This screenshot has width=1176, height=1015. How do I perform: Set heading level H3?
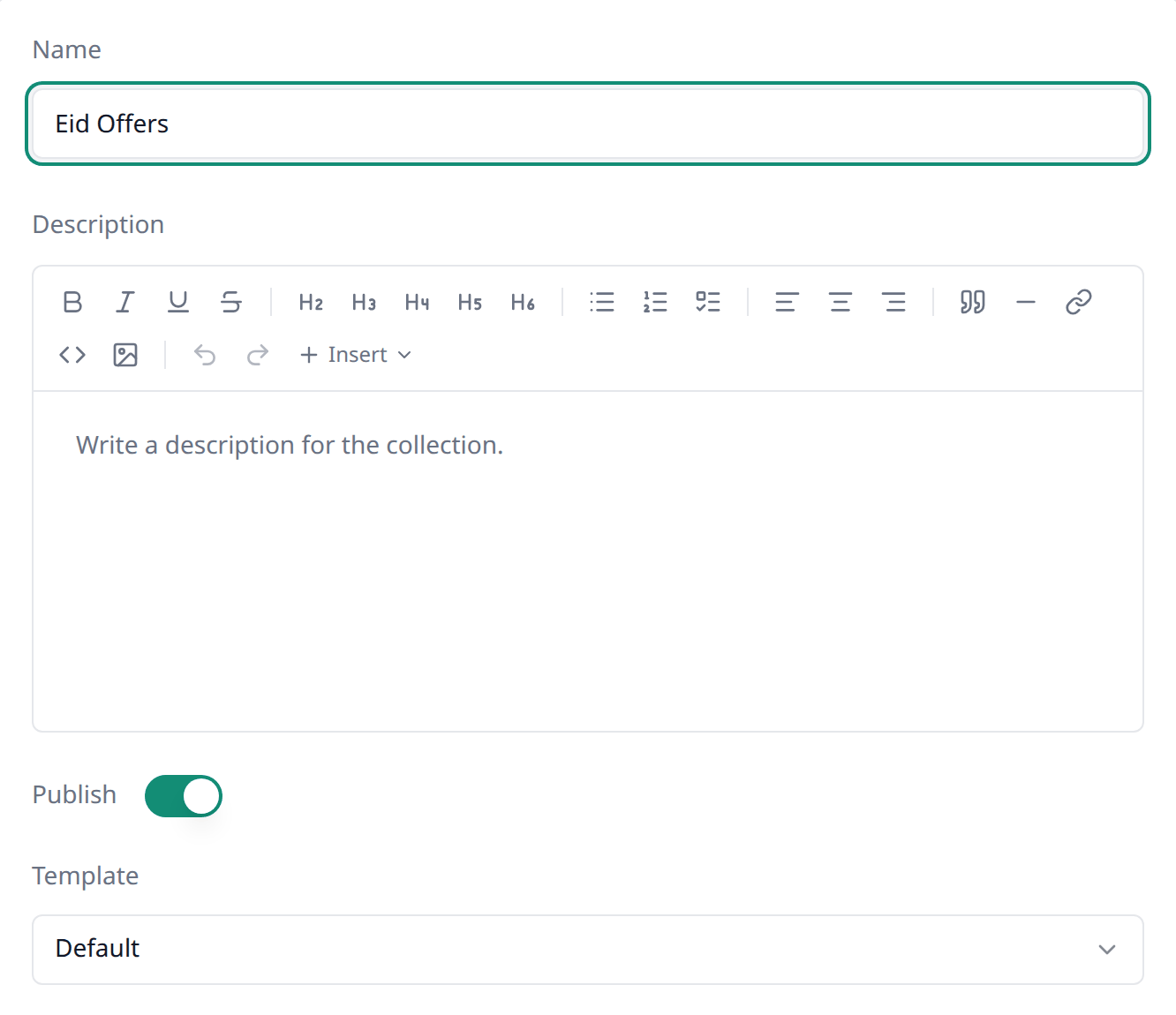(x=364, y=302)
